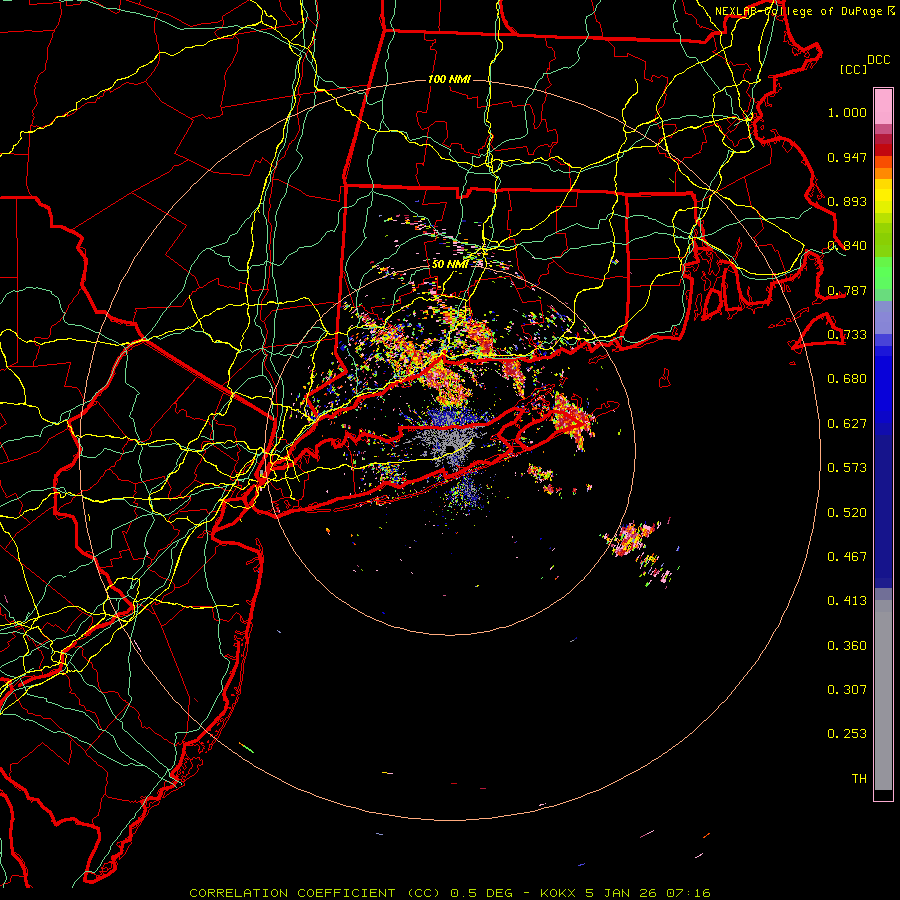The width and height of the screenshot is (900, 900).
Task: Click the radar site center dot
Action: [x=450, y=449]
